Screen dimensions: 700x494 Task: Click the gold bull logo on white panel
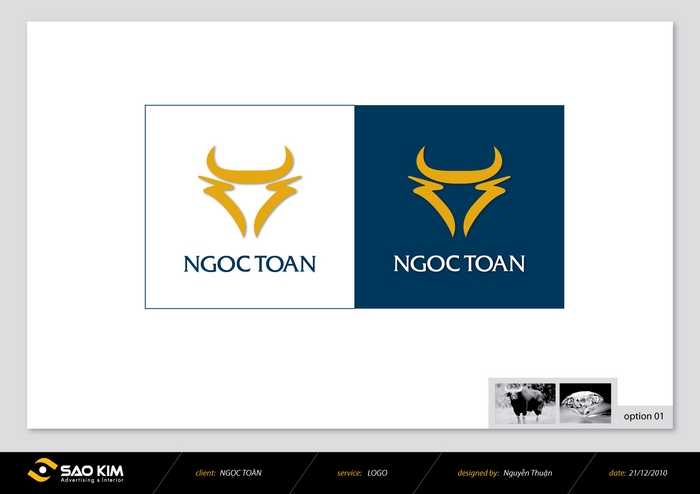pos(249,191)
